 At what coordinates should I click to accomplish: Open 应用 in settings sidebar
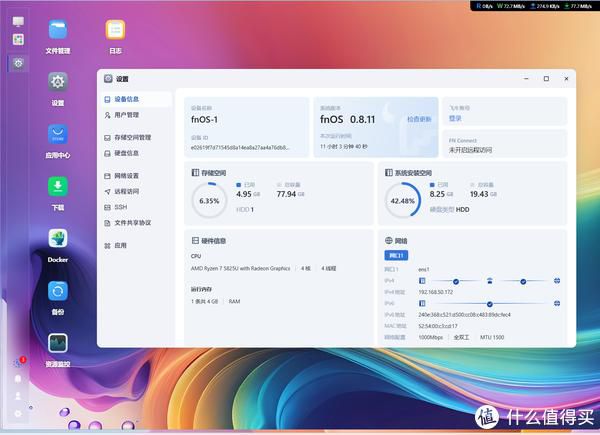[136, 246]
